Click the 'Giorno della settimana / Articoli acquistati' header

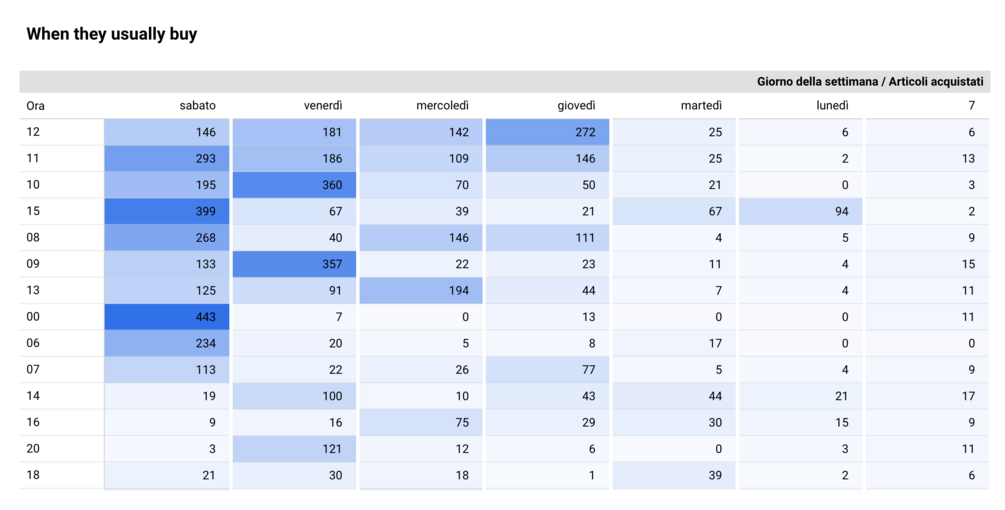(870, 81)
